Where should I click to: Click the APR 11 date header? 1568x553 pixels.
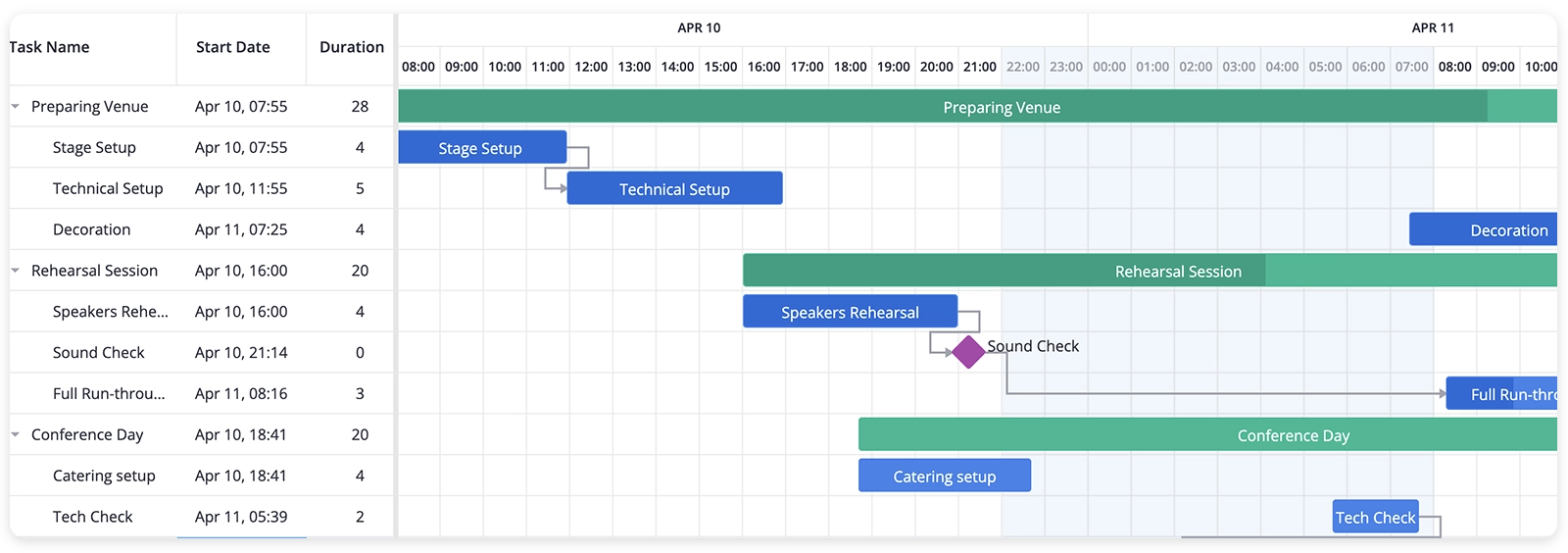pos(1433,27)
